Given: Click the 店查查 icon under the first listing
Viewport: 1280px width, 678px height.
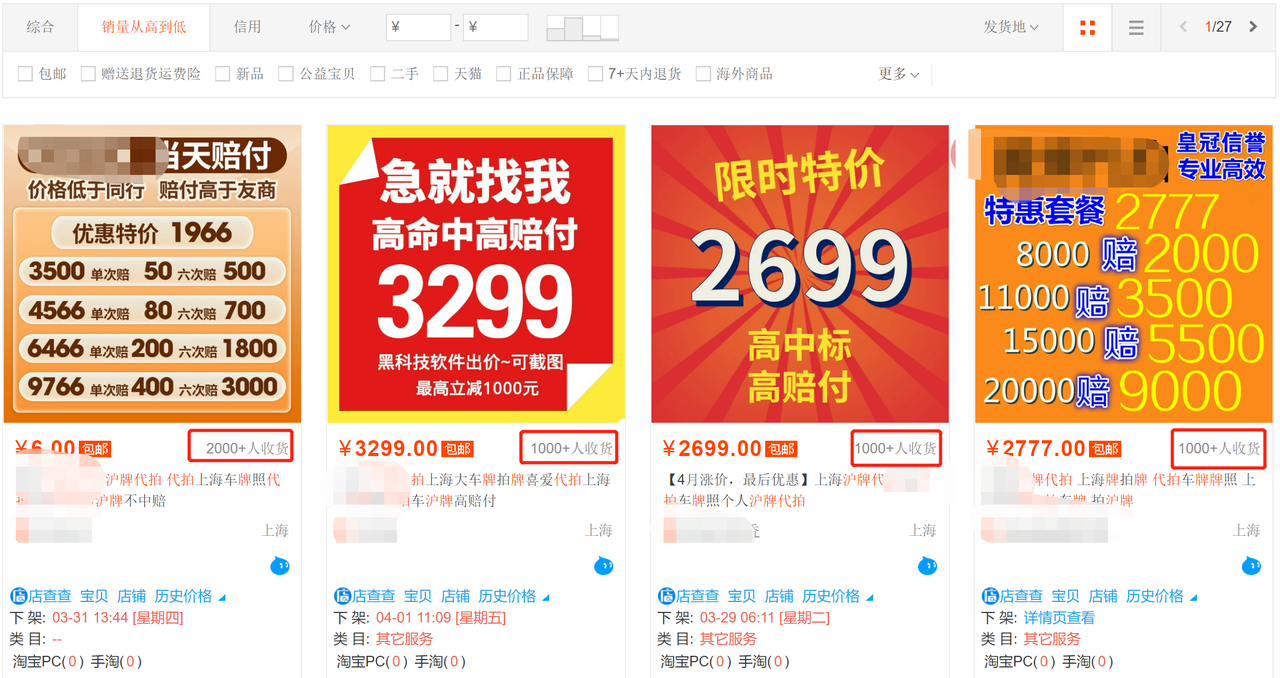Looking at the screenshot, I should (x=18, y=596).
